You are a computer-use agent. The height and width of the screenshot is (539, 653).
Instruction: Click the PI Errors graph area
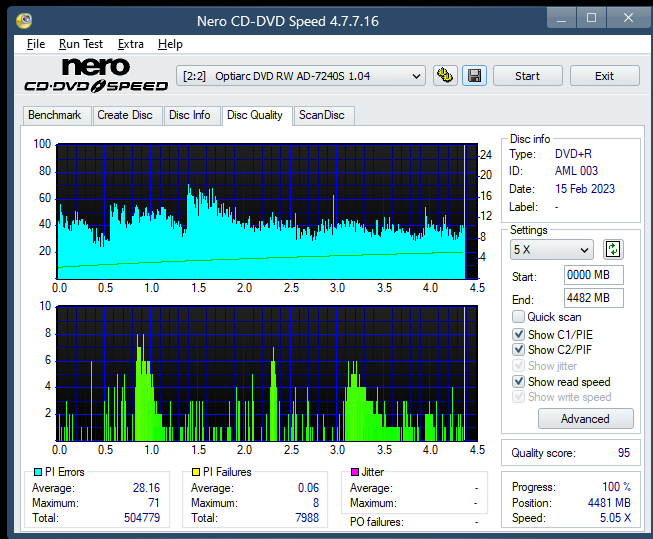pyautogui.click(x=267, y=211)
